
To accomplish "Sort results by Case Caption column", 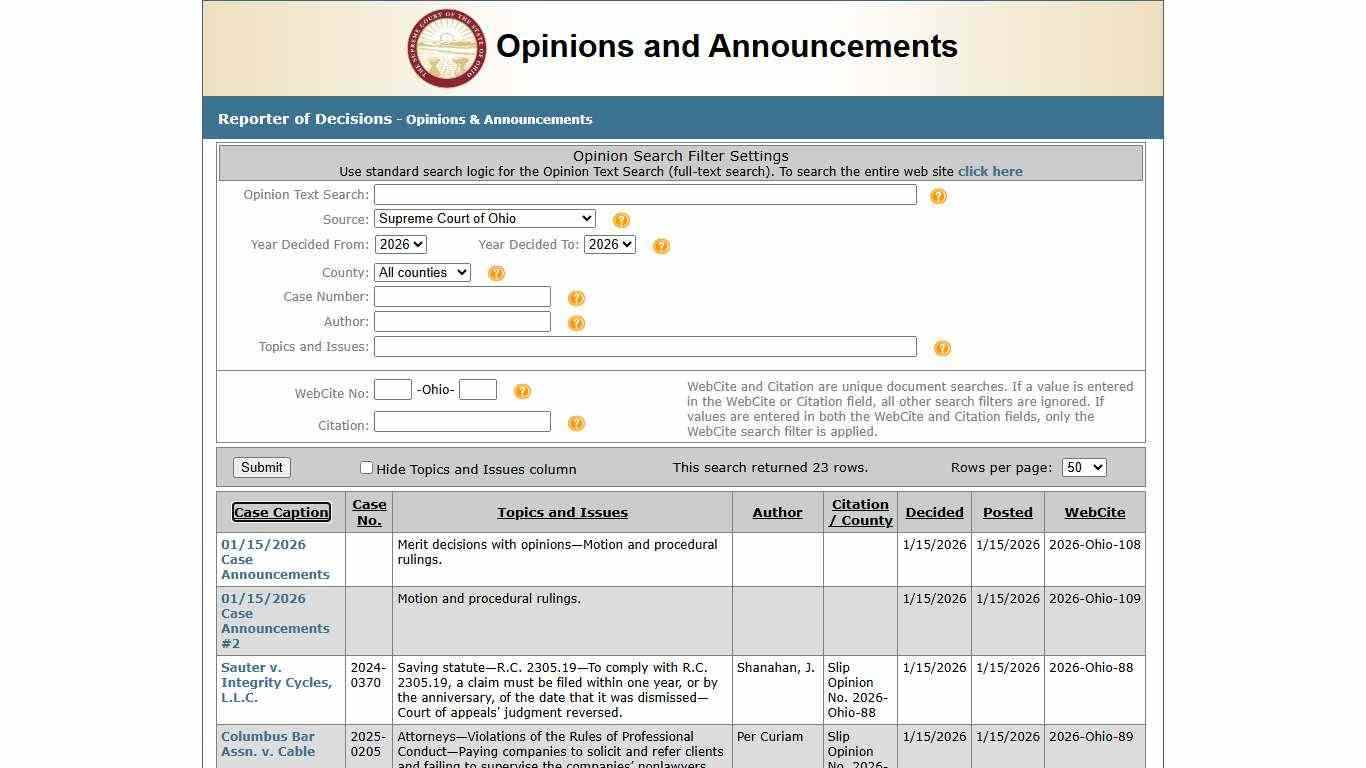I will 281,512.
